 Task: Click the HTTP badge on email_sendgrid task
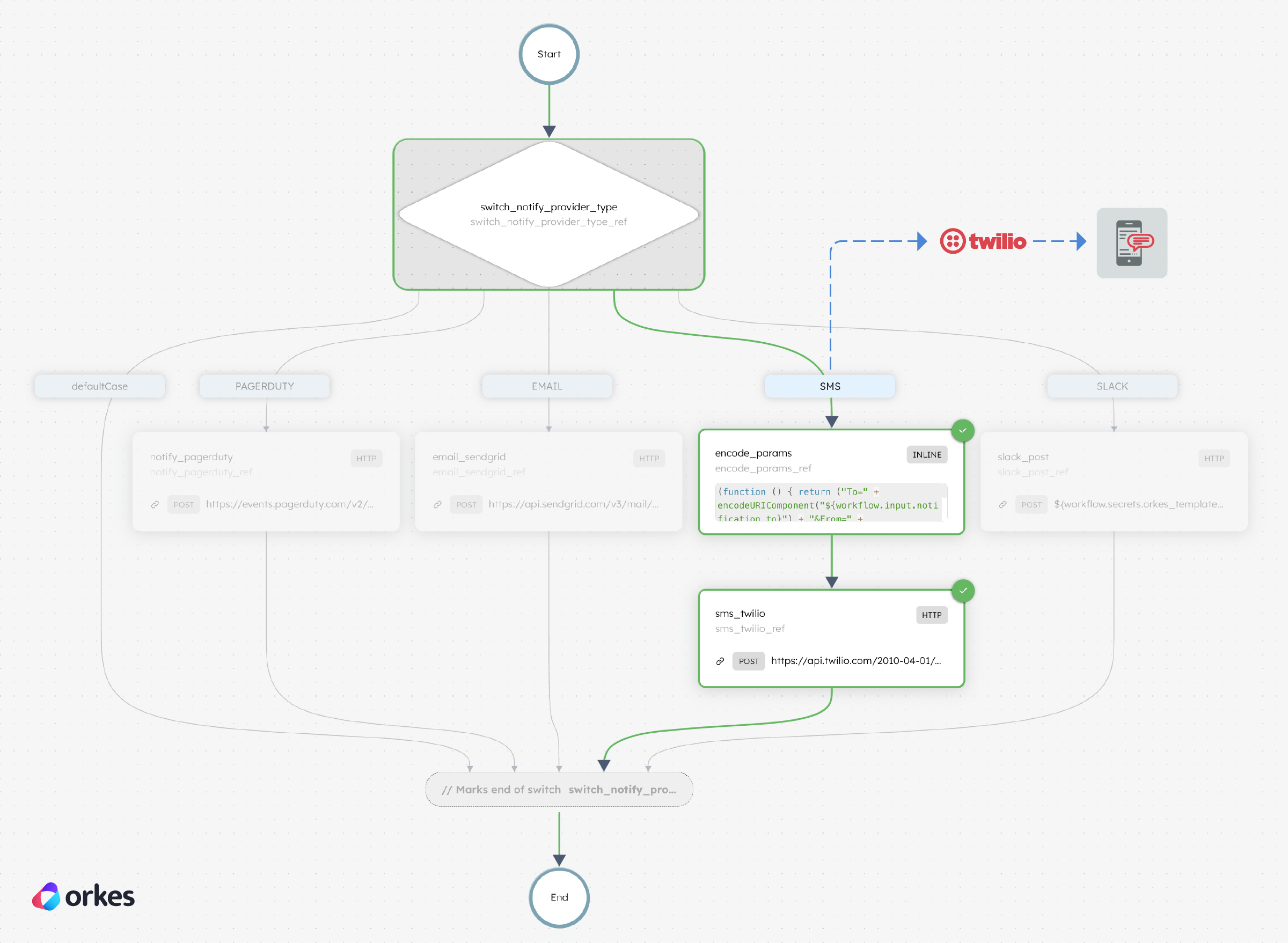649,459
